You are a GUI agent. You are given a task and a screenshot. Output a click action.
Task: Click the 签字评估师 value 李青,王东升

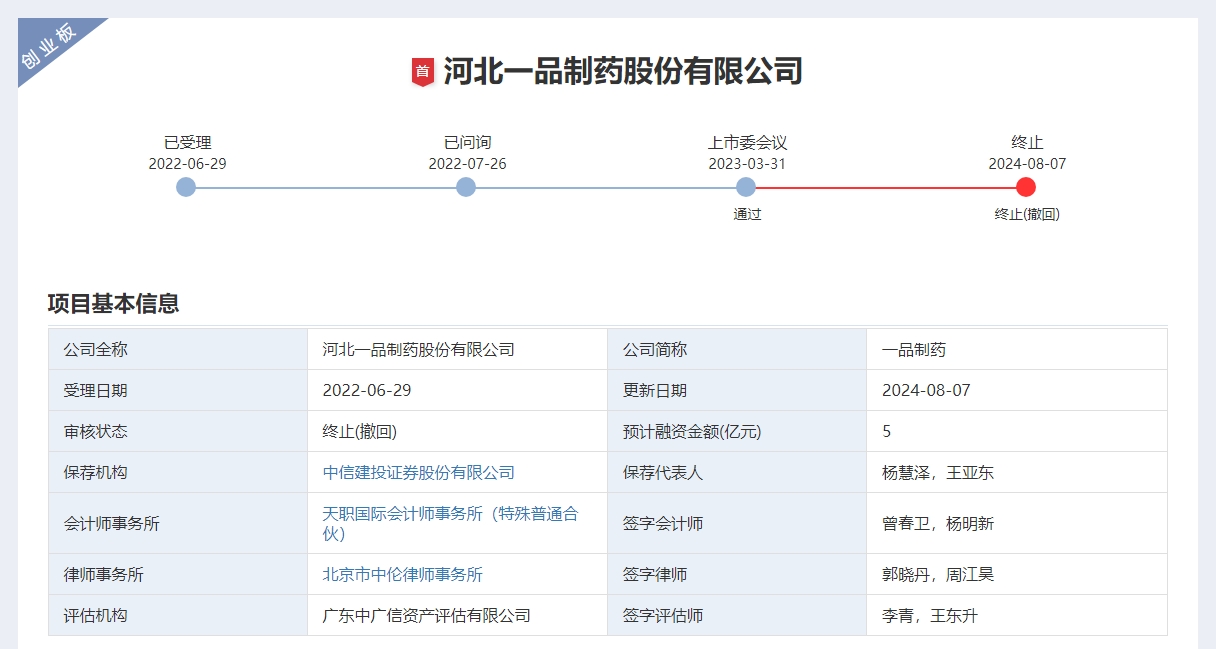tap(930, 615)
